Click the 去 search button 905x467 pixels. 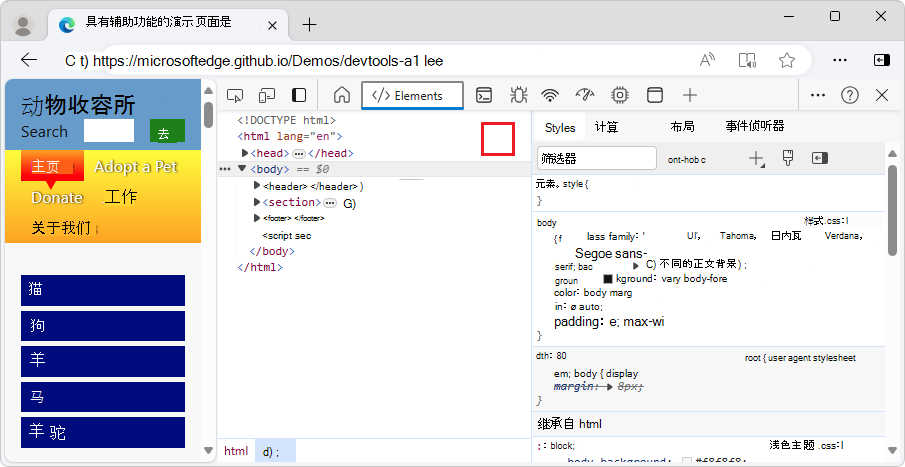click(167, 131)
